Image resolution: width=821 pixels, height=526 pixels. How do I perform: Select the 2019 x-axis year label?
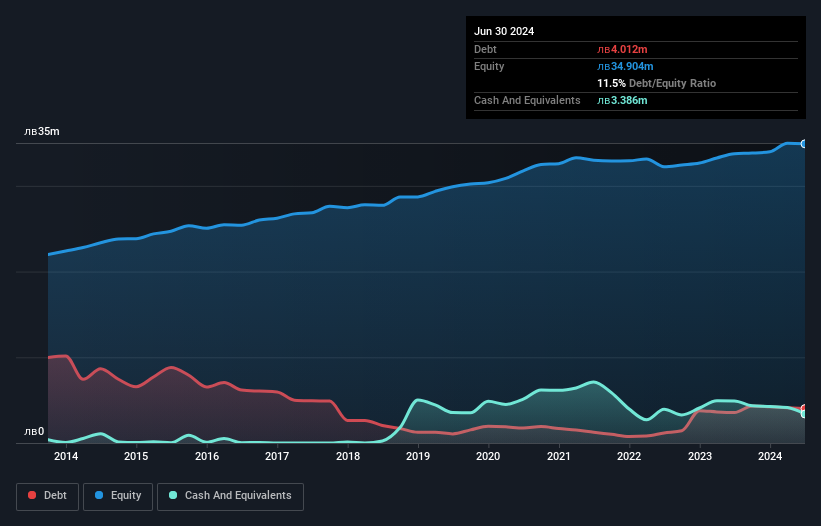pos(418,456)
